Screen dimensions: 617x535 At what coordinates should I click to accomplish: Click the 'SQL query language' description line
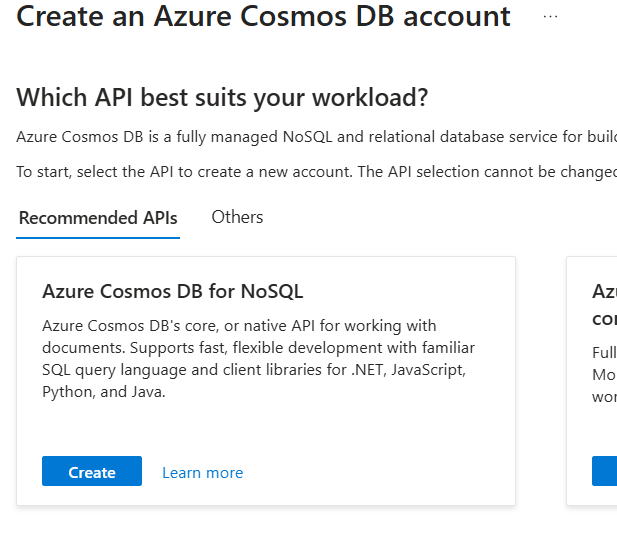coord(254,370)
